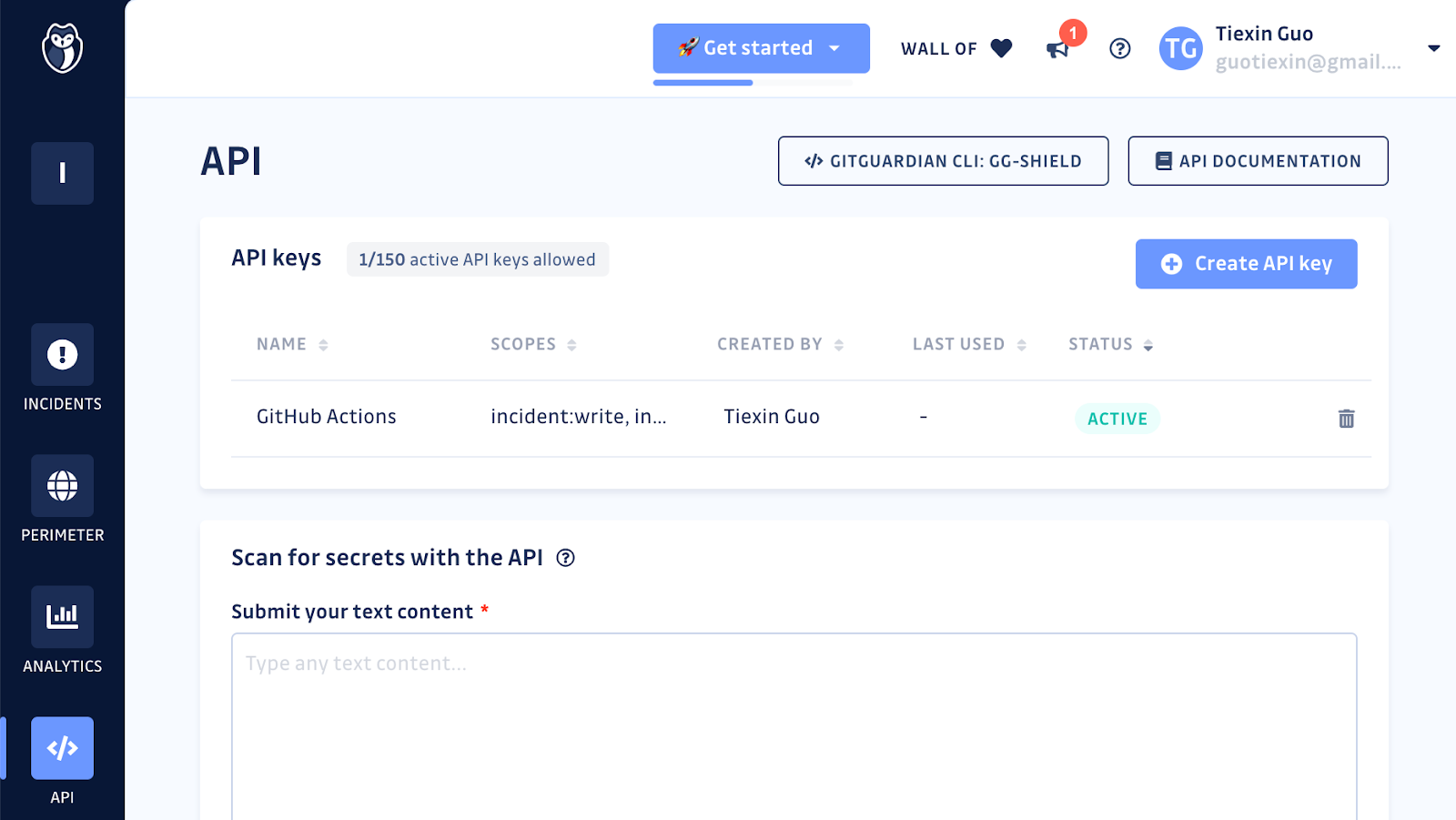Open the Analytics chart icon
The width and height of the screenshot is (1456, 820).
[x=61, y=616]
